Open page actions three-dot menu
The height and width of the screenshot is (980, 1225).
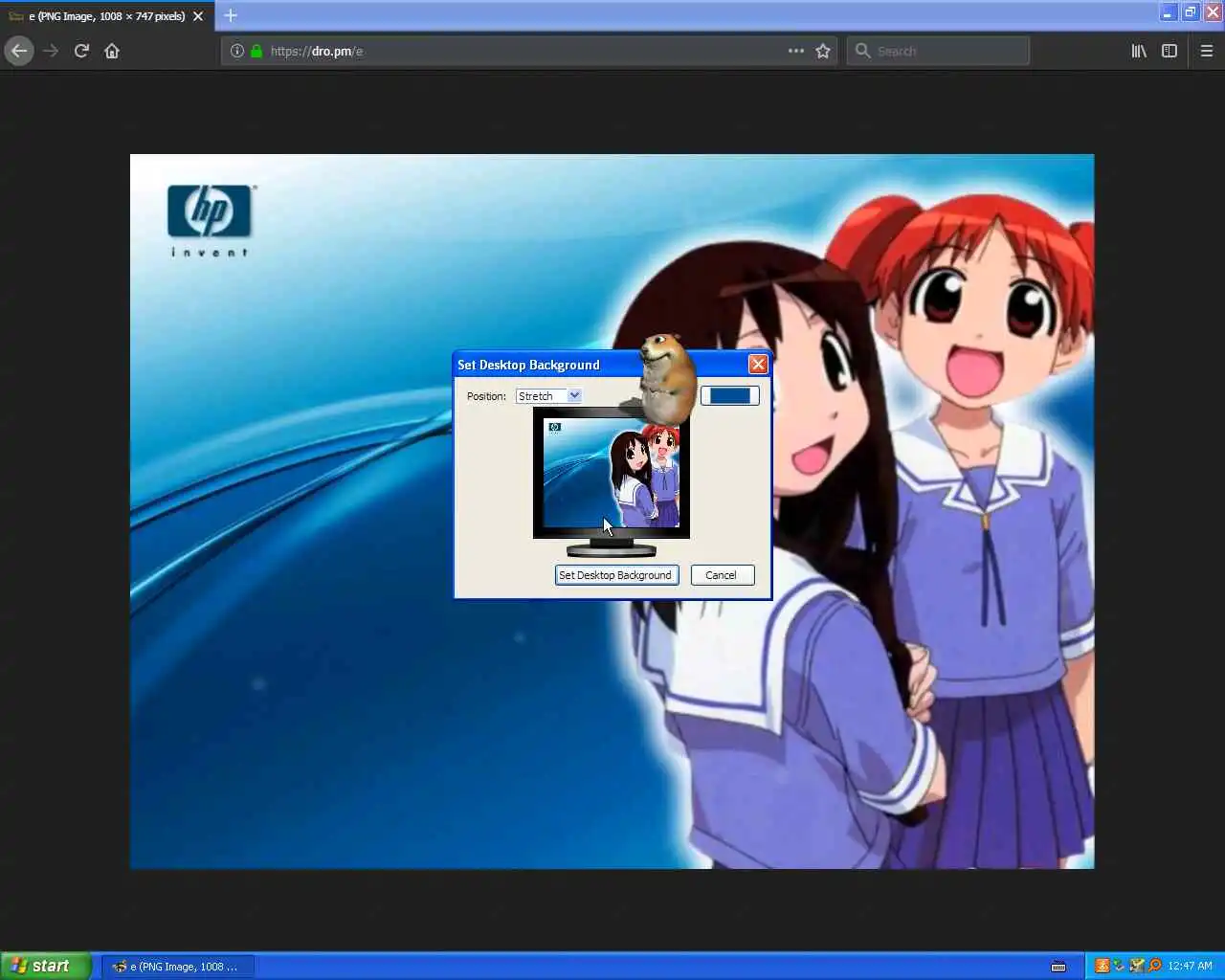(x=796, y=51)
